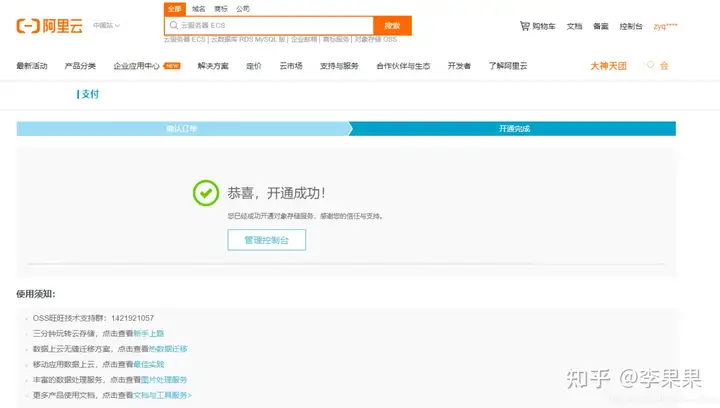Open the 了解阿里云 menu
This screenshot has width=720, height=408.
point(508,66)
